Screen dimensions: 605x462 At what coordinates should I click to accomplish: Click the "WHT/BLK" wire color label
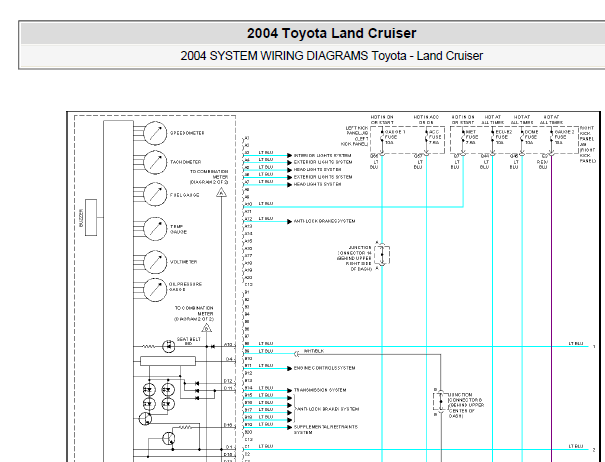tap(314, 351)
